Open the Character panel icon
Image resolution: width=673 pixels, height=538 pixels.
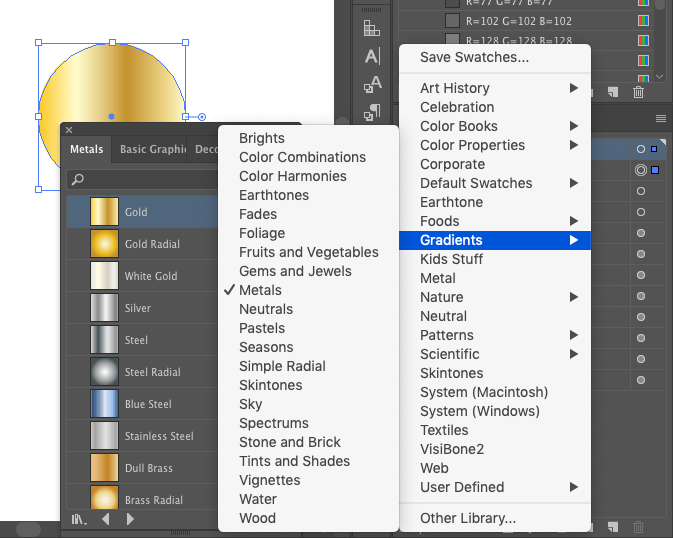click(x=372, y=56)
